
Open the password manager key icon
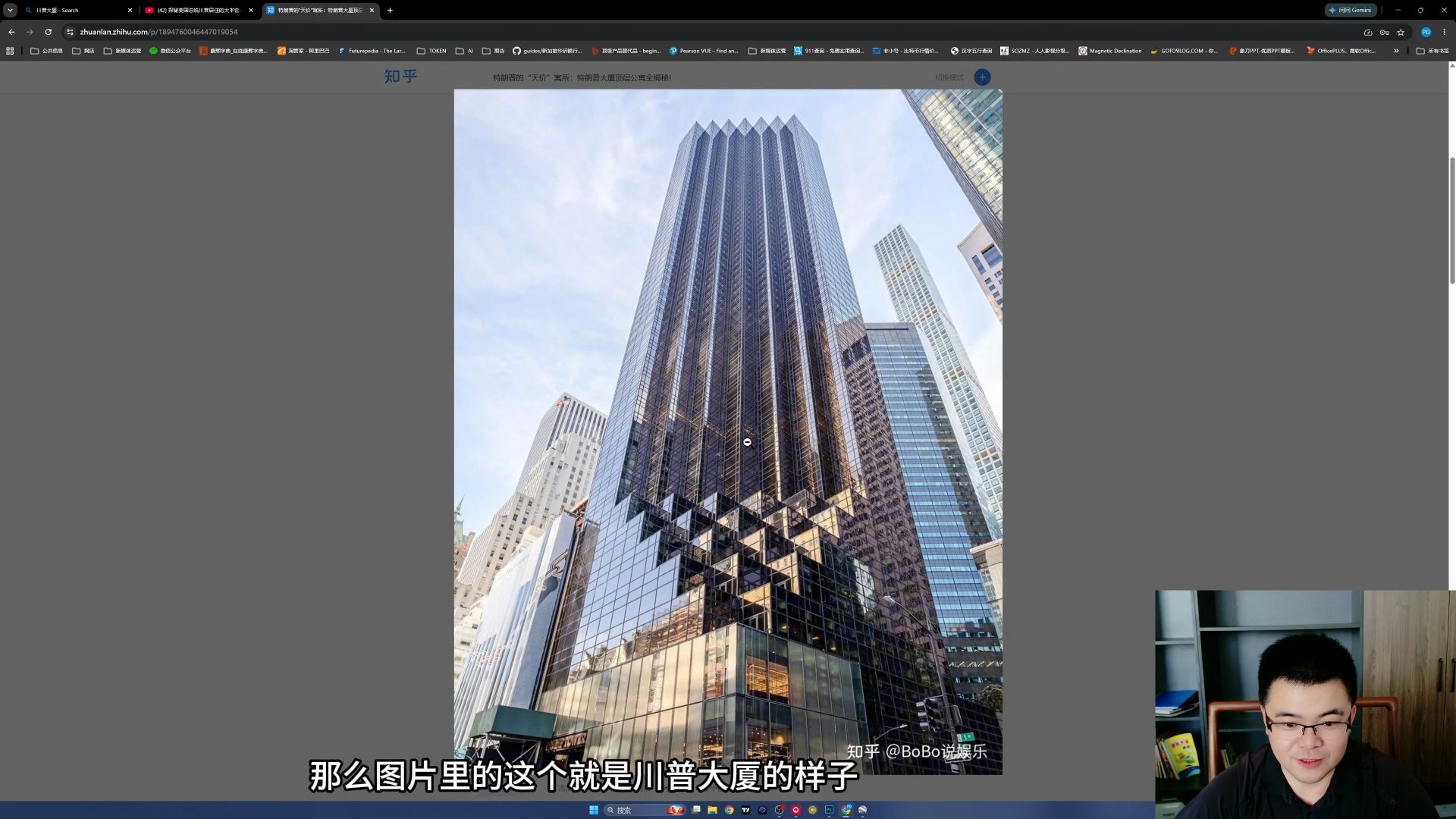click(1384, 32)
